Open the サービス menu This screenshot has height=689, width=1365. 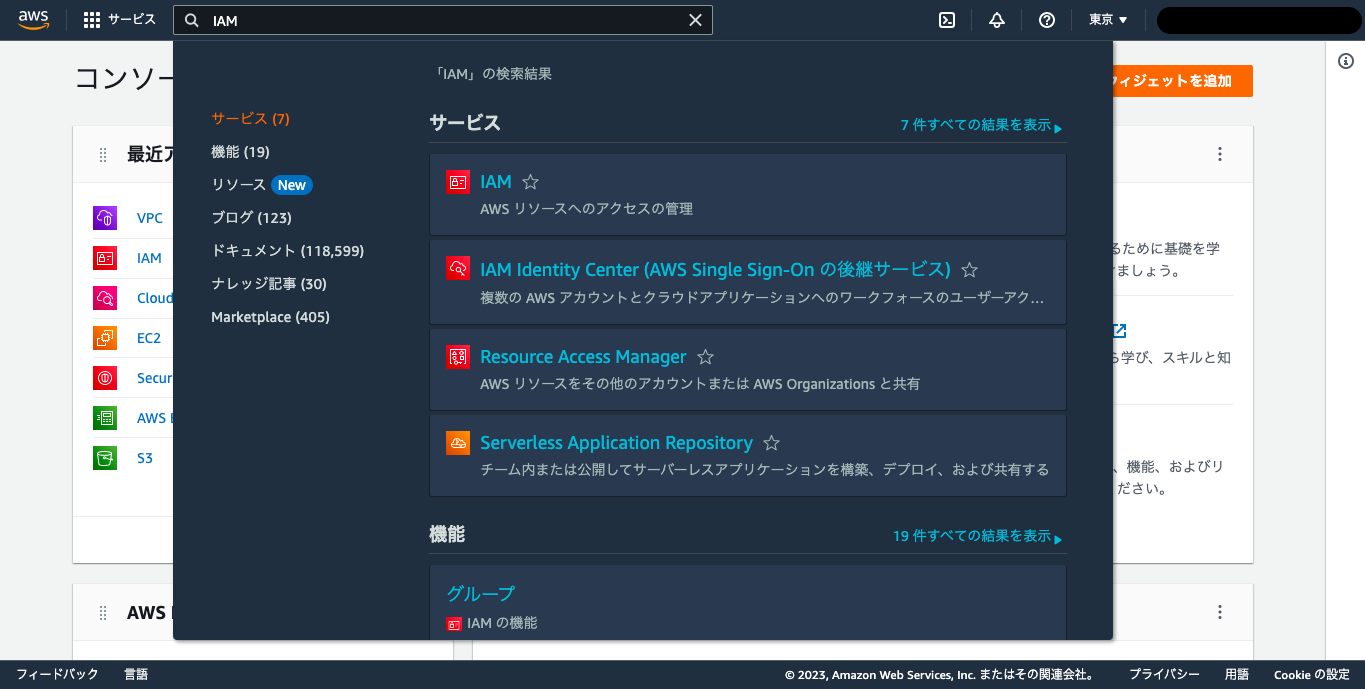click(118, 19)
